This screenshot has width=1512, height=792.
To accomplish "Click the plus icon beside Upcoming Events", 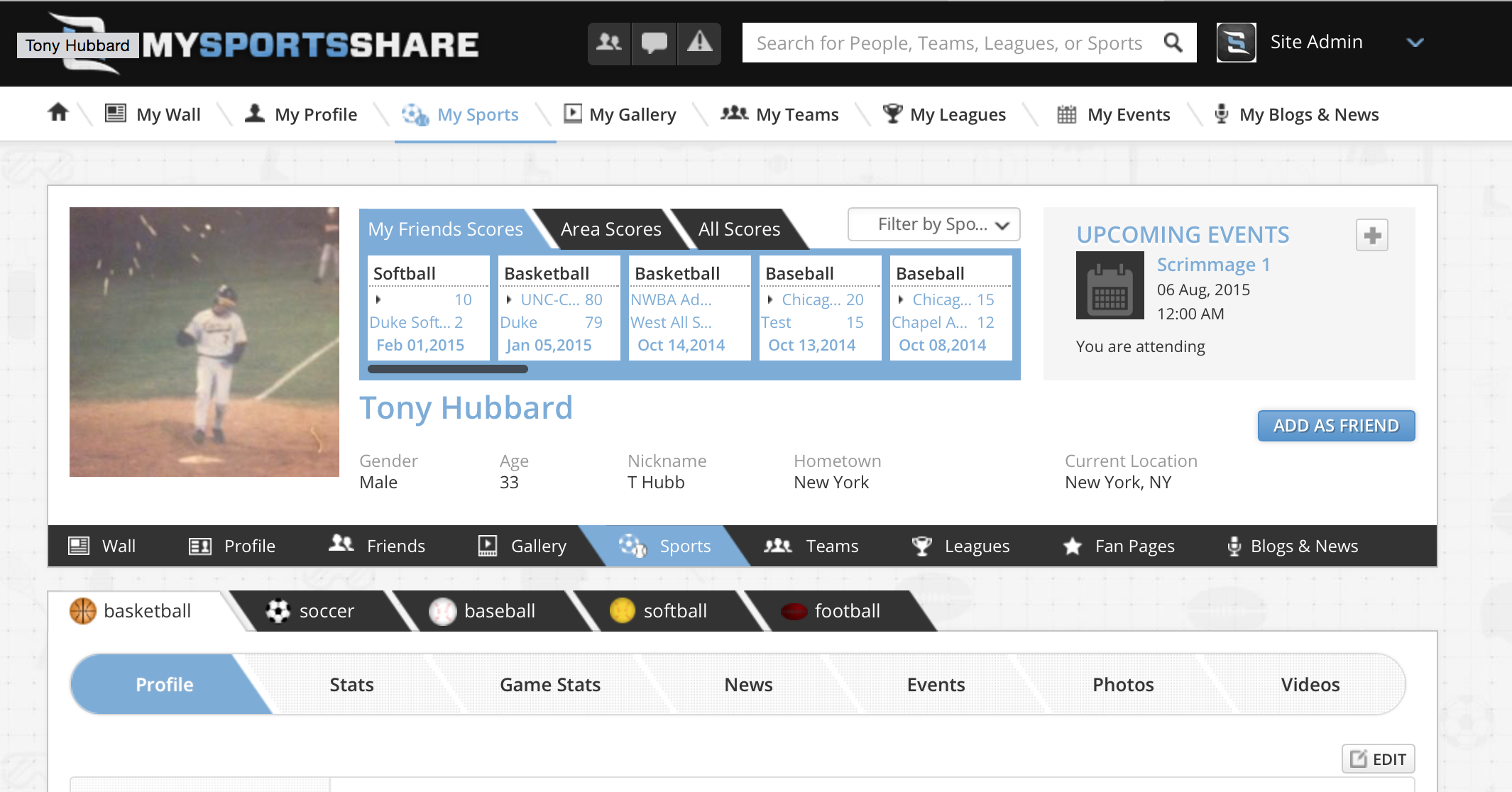I will [1371, 234].
